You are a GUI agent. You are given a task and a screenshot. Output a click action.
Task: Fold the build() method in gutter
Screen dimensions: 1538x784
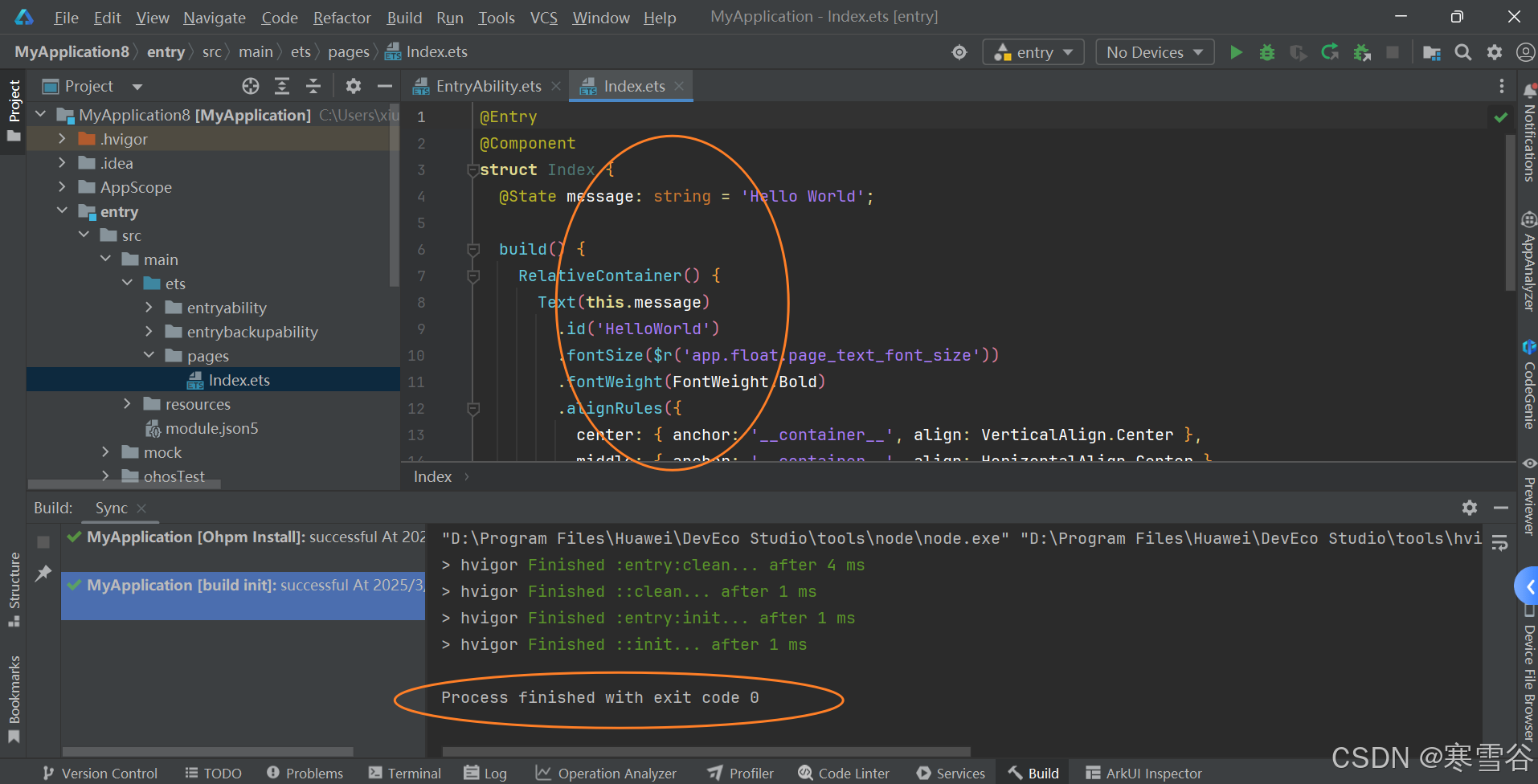(473, 250)
